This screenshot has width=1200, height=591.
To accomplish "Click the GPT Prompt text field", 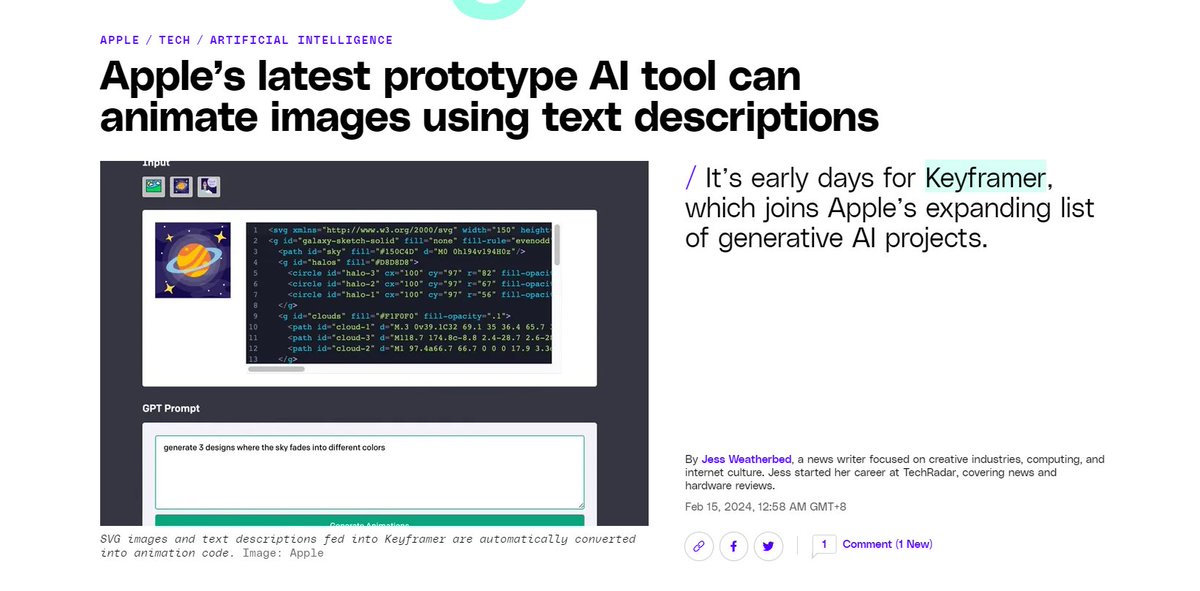I will coord(370,472).
